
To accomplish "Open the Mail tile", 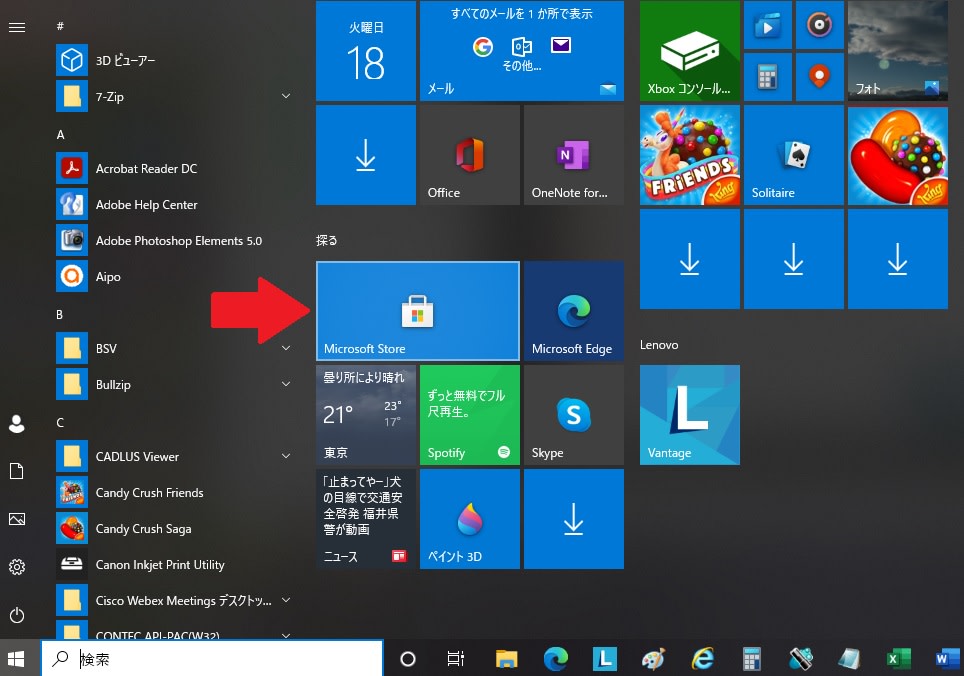I will pos(522,51).
